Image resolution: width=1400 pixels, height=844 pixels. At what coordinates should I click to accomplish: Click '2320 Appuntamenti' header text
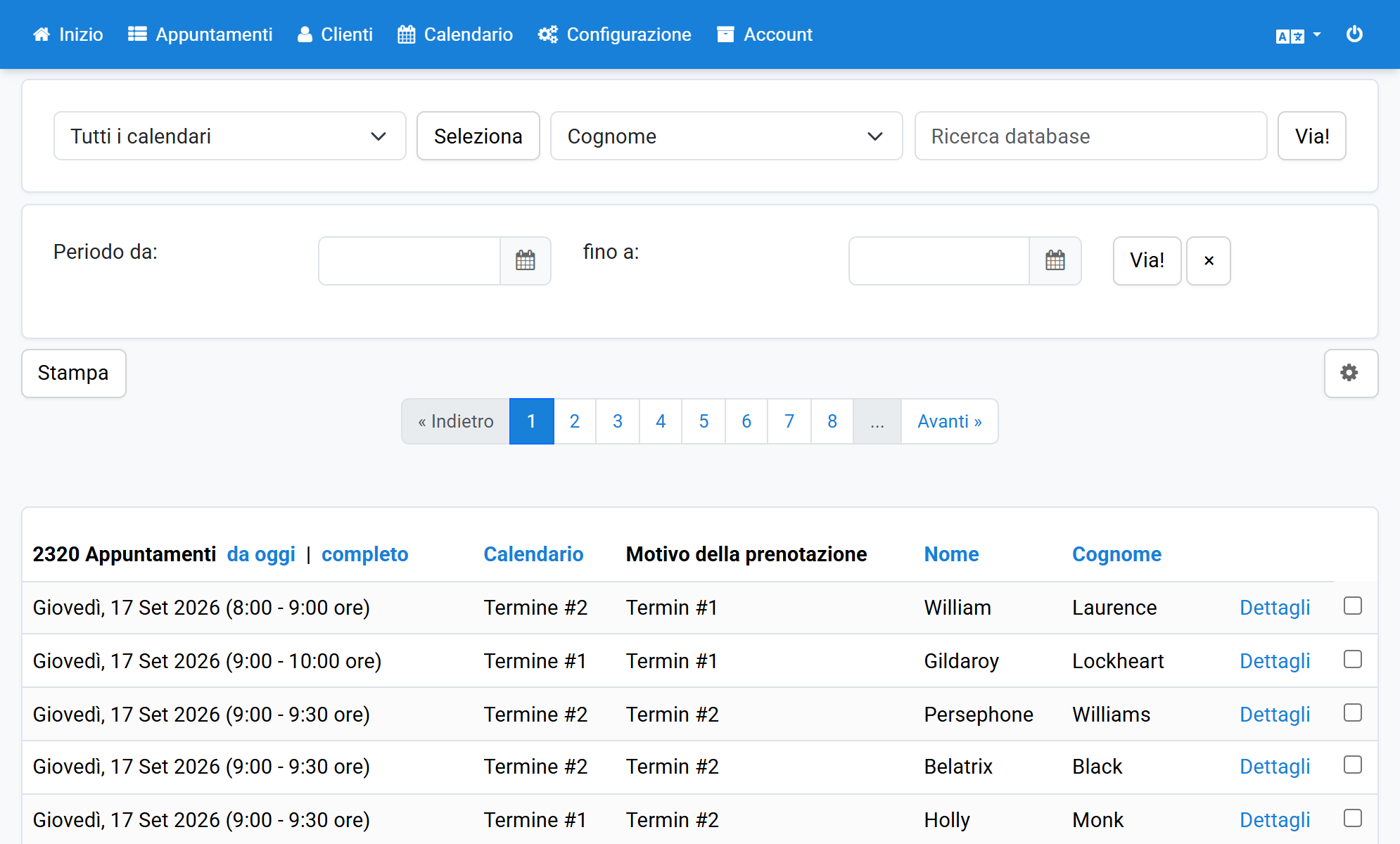click(x=124, y=554)
